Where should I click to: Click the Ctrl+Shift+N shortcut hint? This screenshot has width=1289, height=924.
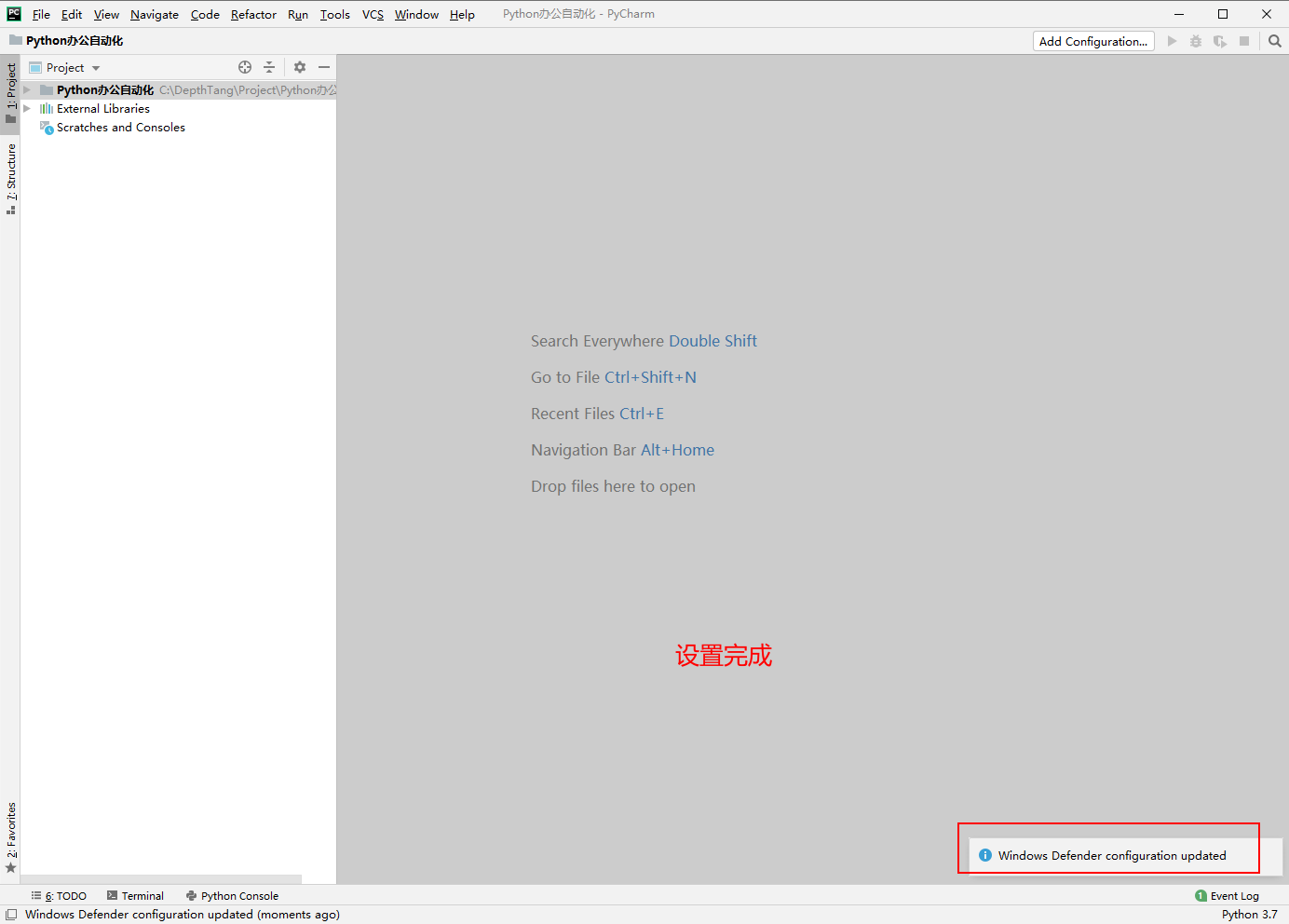point(650,377)
